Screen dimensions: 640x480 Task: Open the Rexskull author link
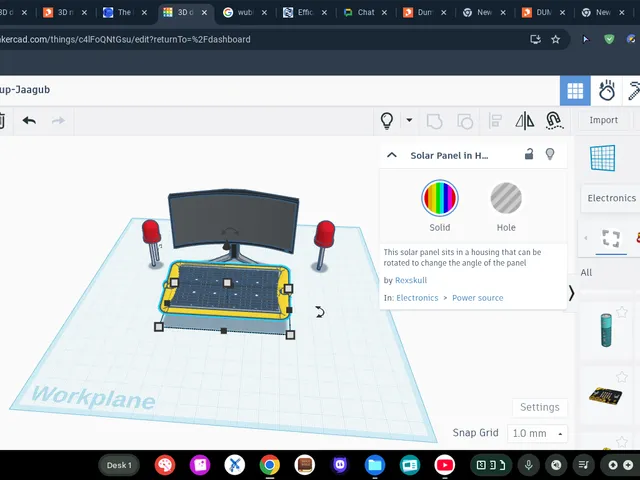click(x=411, y=280)
